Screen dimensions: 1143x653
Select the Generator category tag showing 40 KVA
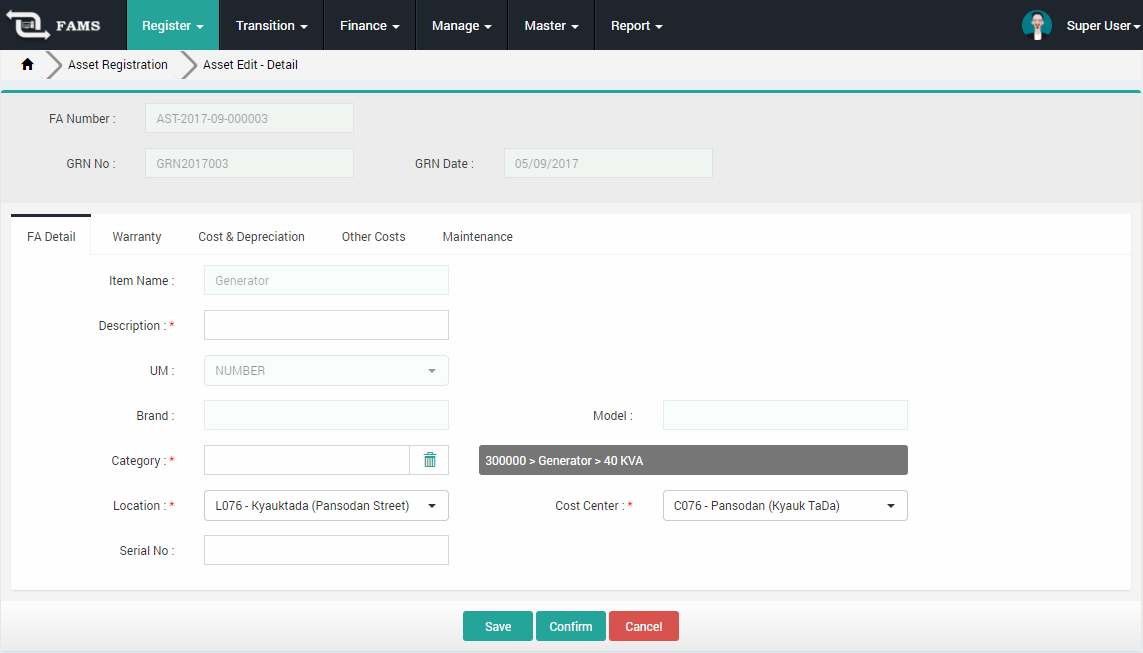point(692,460)
